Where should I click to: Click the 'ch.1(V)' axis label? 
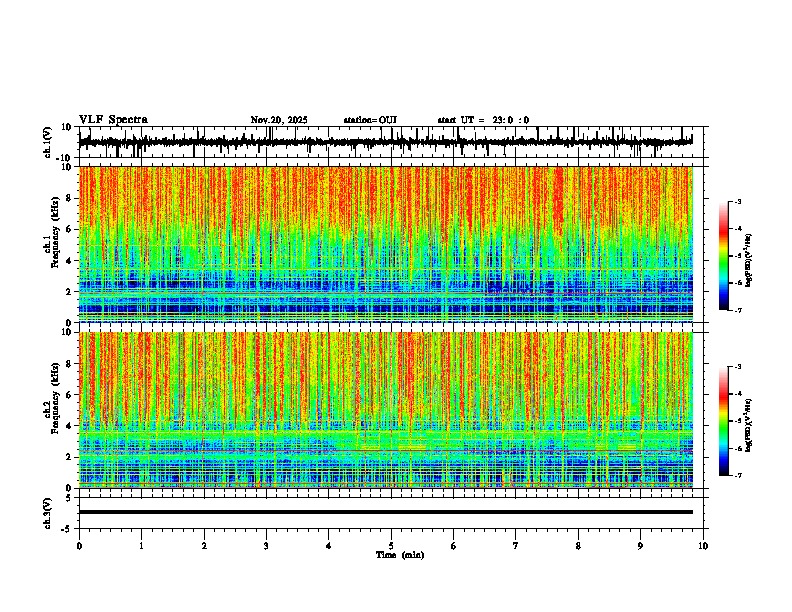pos(48,142)
